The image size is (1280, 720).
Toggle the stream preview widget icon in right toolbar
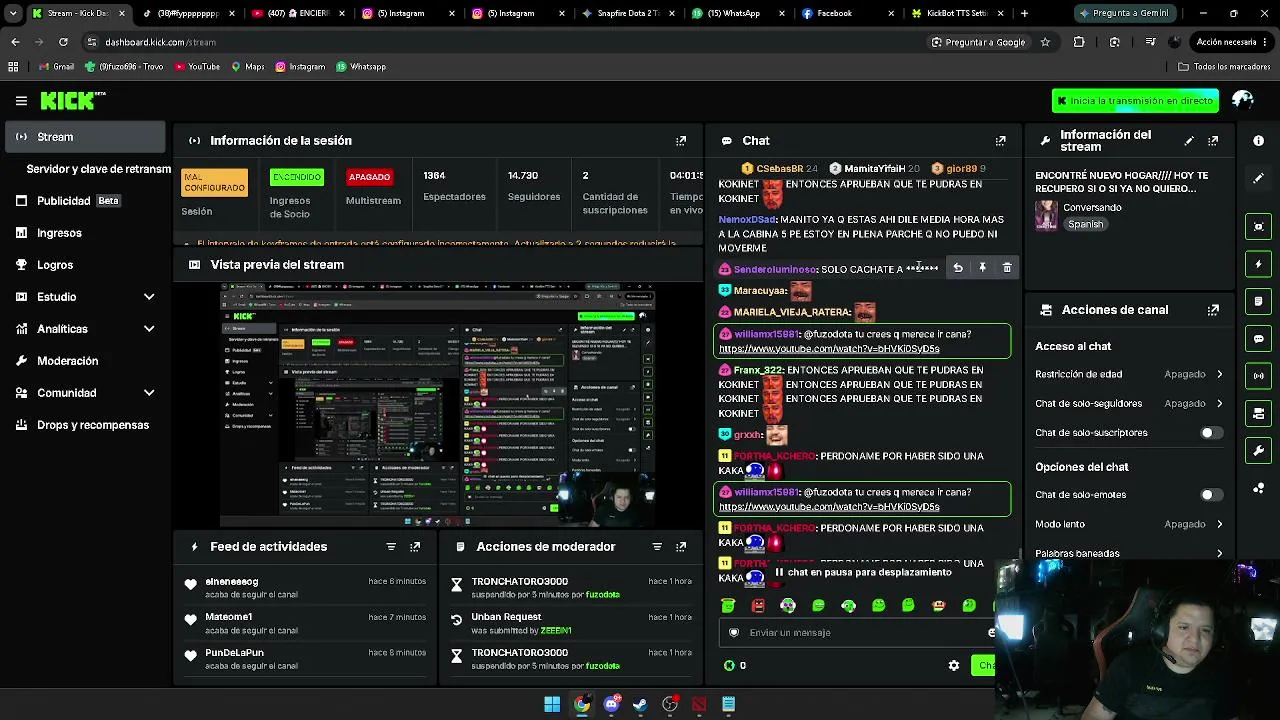(1258, 227)
